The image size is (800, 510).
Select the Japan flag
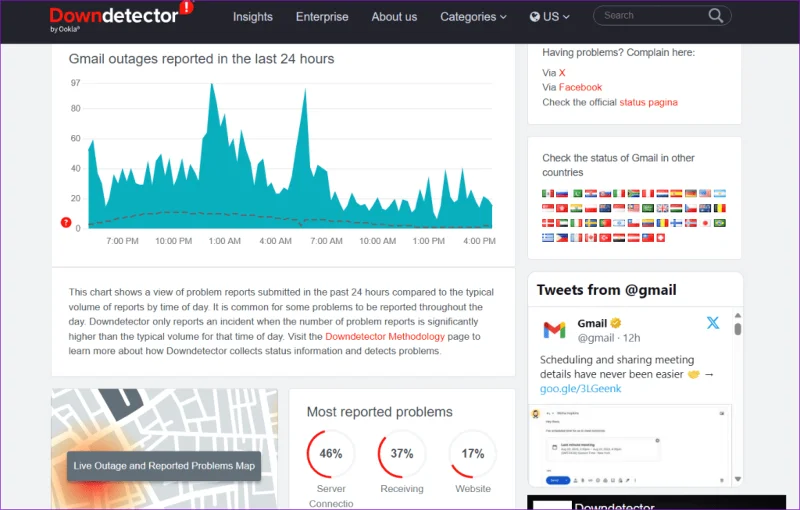coord(705,223)
